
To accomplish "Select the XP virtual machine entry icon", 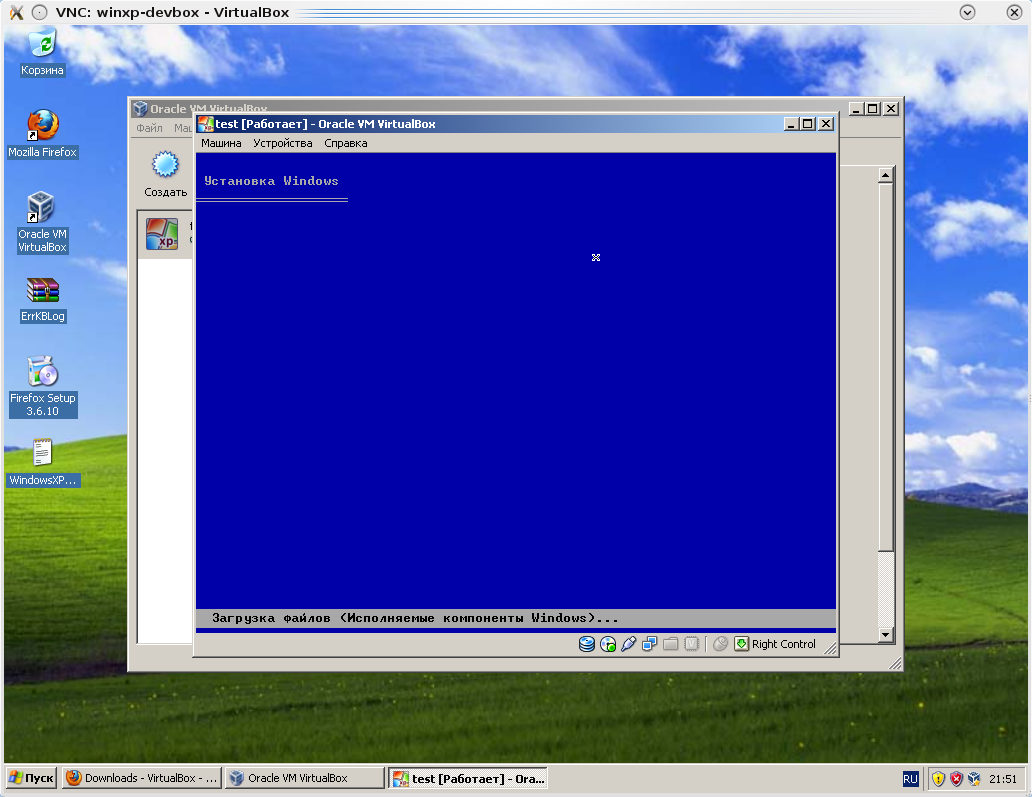I will (162, 234).
